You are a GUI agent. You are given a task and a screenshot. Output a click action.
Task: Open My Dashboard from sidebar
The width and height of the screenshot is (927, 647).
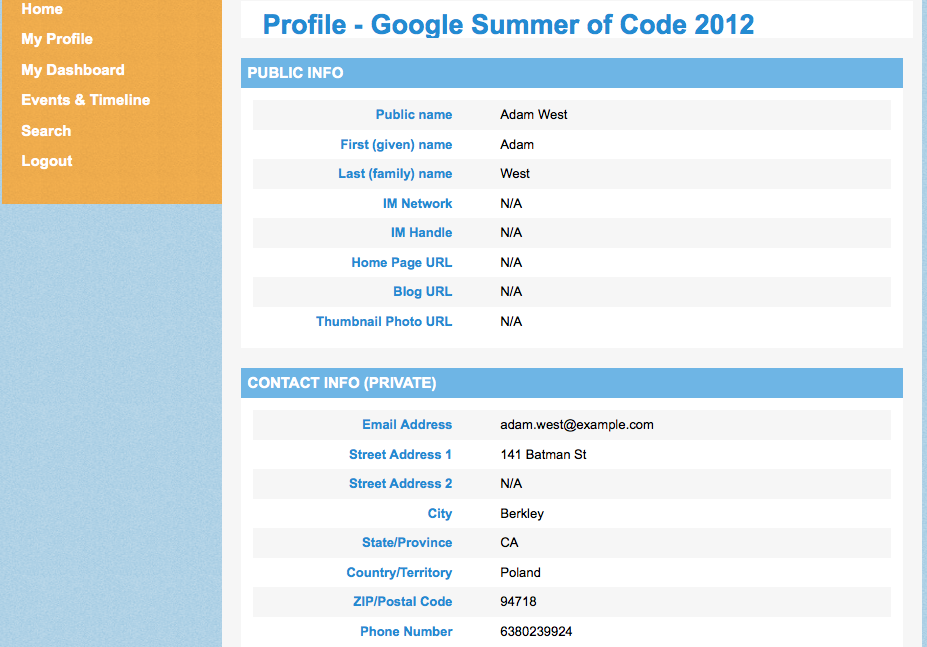(x=73, y=70)
